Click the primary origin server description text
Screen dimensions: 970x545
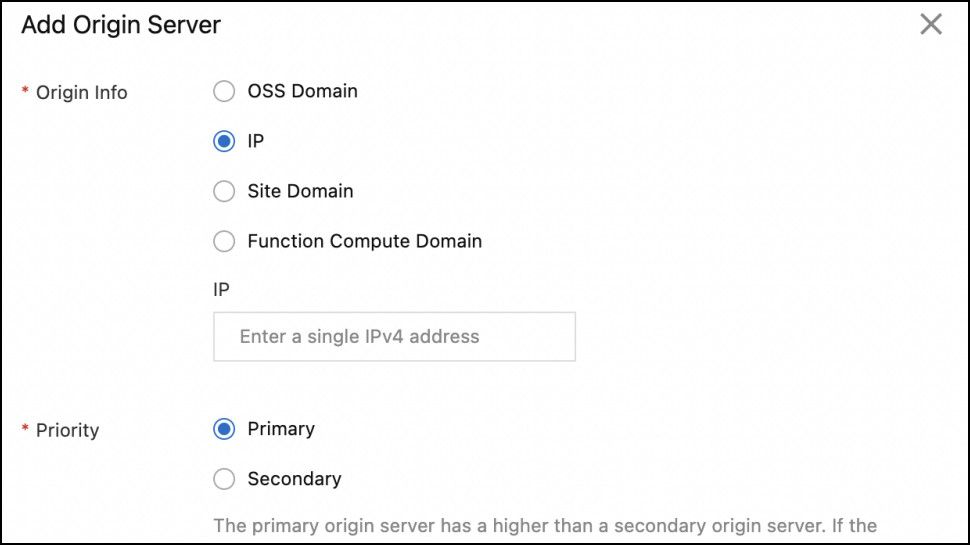coord(545,525)
